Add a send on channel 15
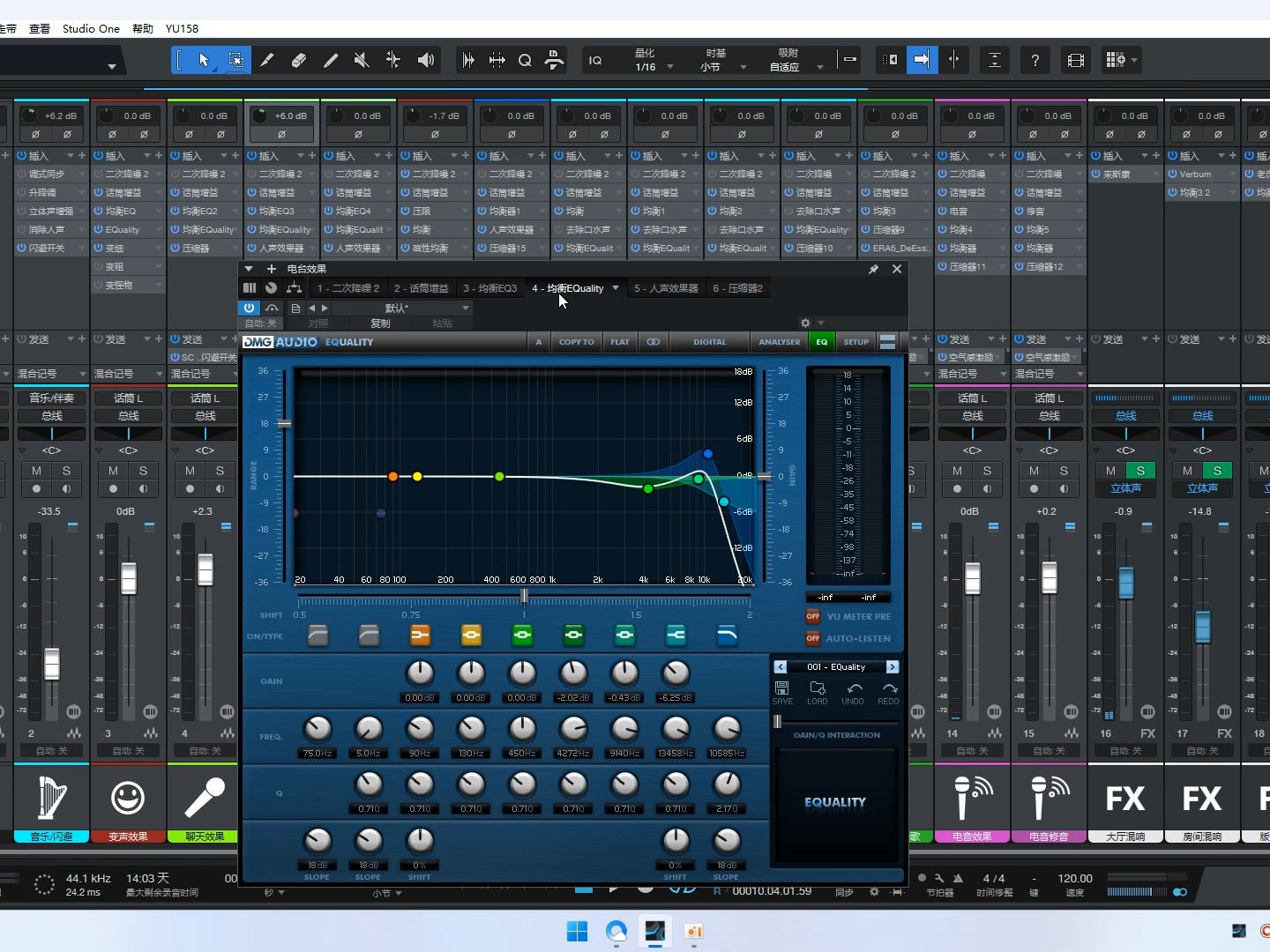This screenshot has height=952, width=1270. (x=1079, y=338)
